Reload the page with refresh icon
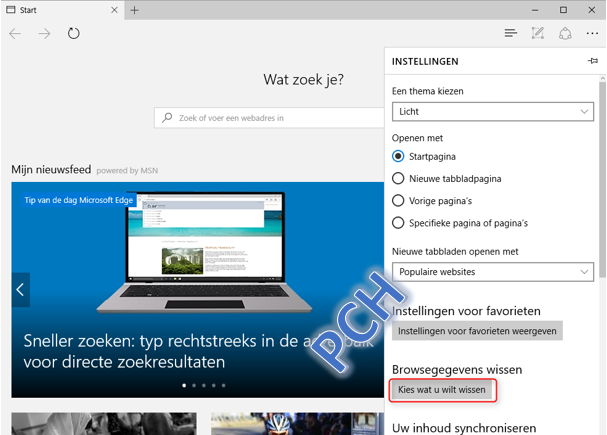Screen dimensions: 607x435 74,33
